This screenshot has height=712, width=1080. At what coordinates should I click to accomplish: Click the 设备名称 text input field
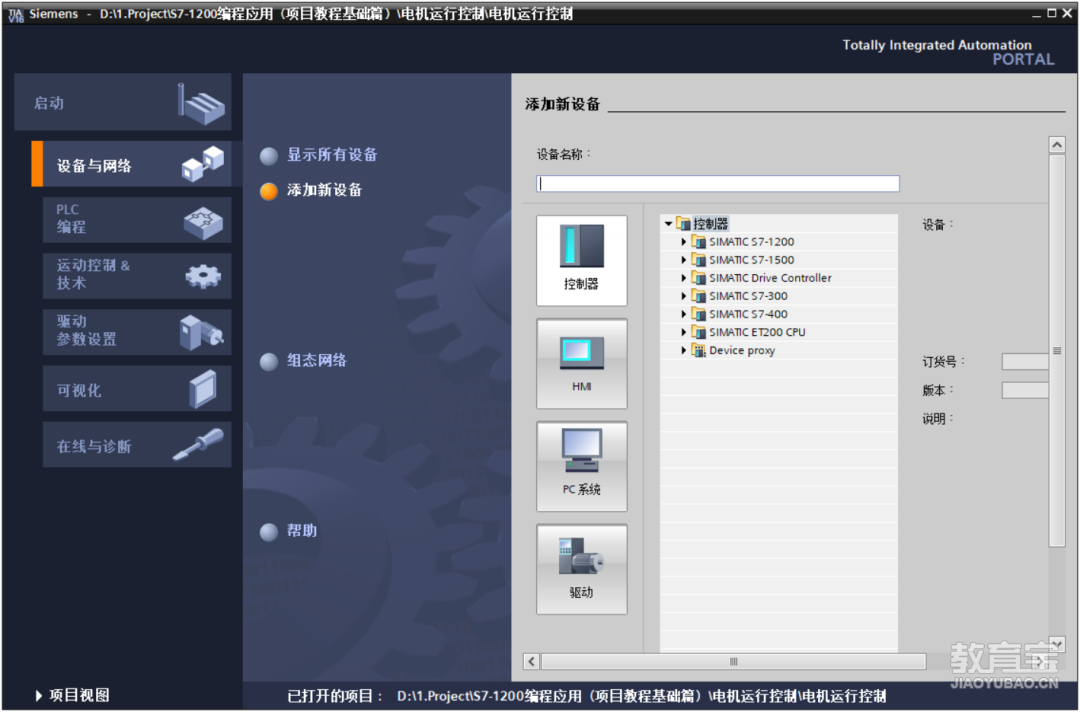(717, 184)
